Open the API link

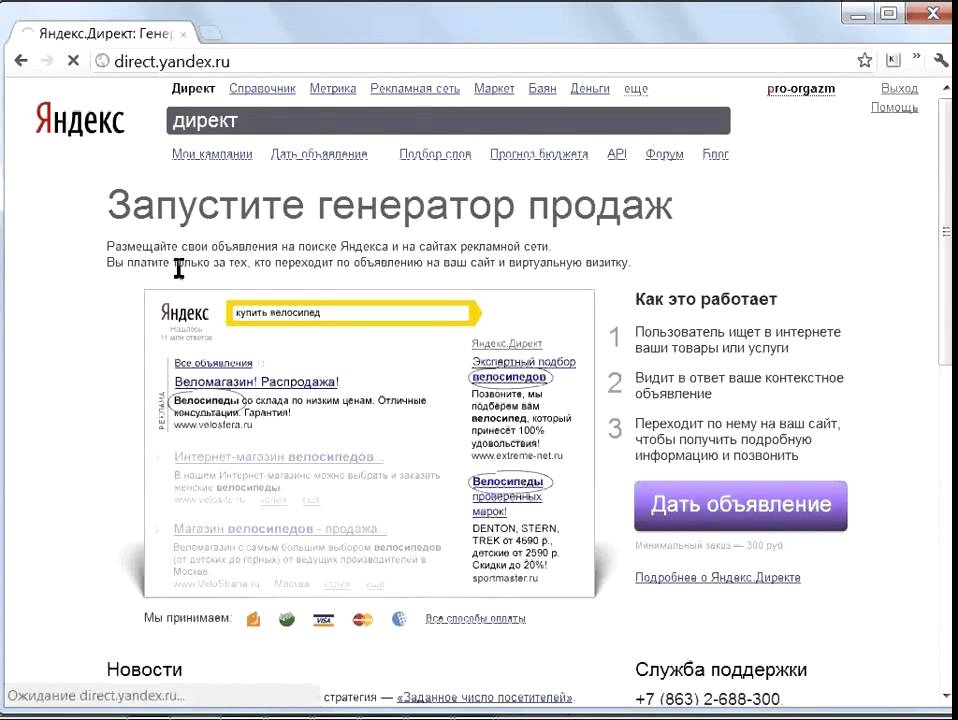616,153
